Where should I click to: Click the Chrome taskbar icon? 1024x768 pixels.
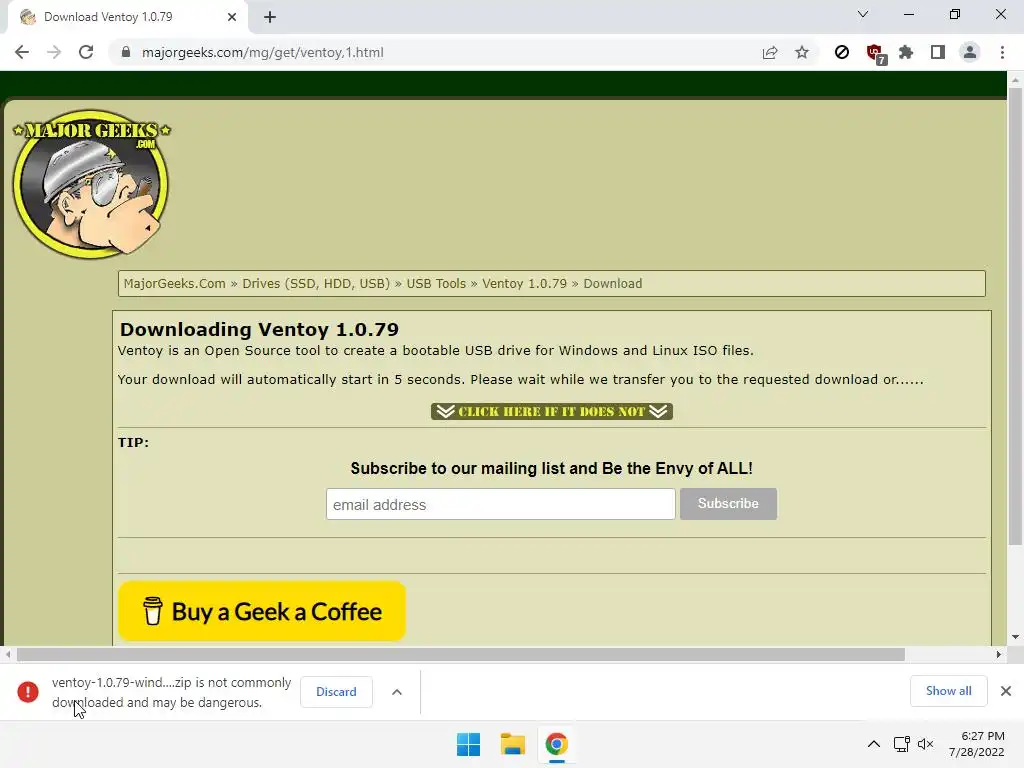pos(556,744)
